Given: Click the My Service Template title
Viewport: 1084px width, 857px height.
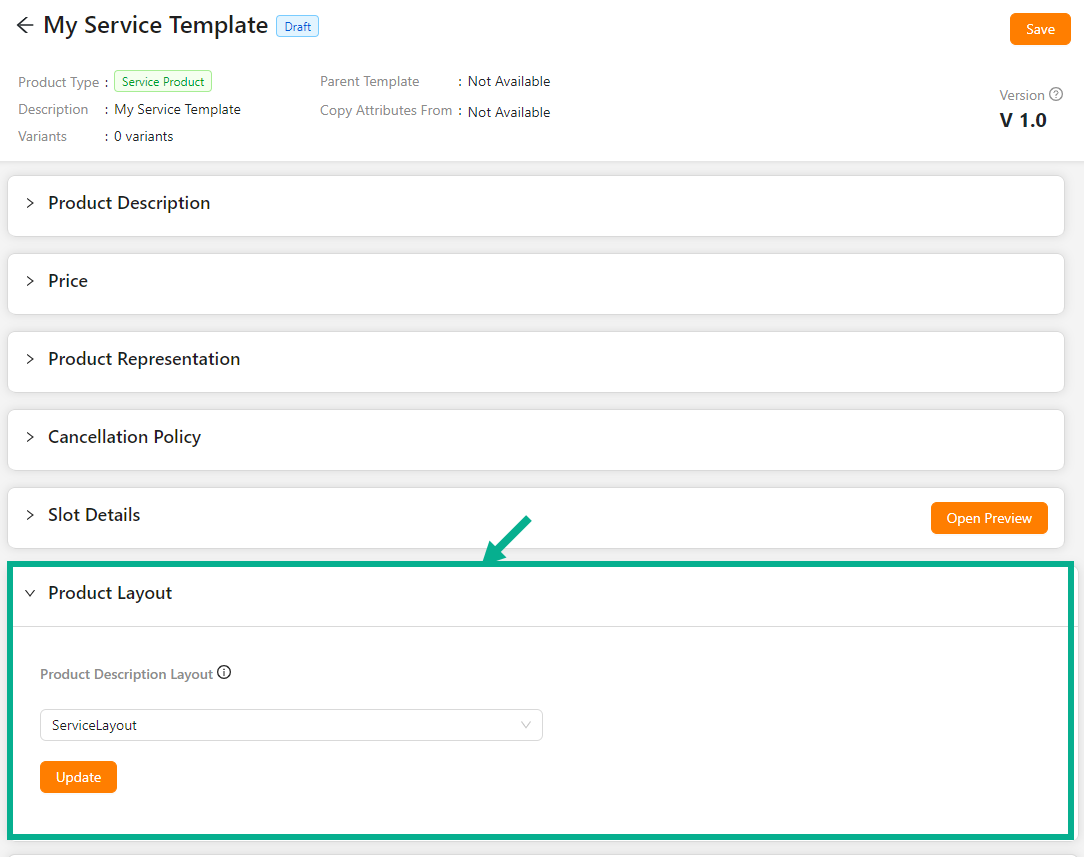Looking at the screenshot, I should coord(156,26).
